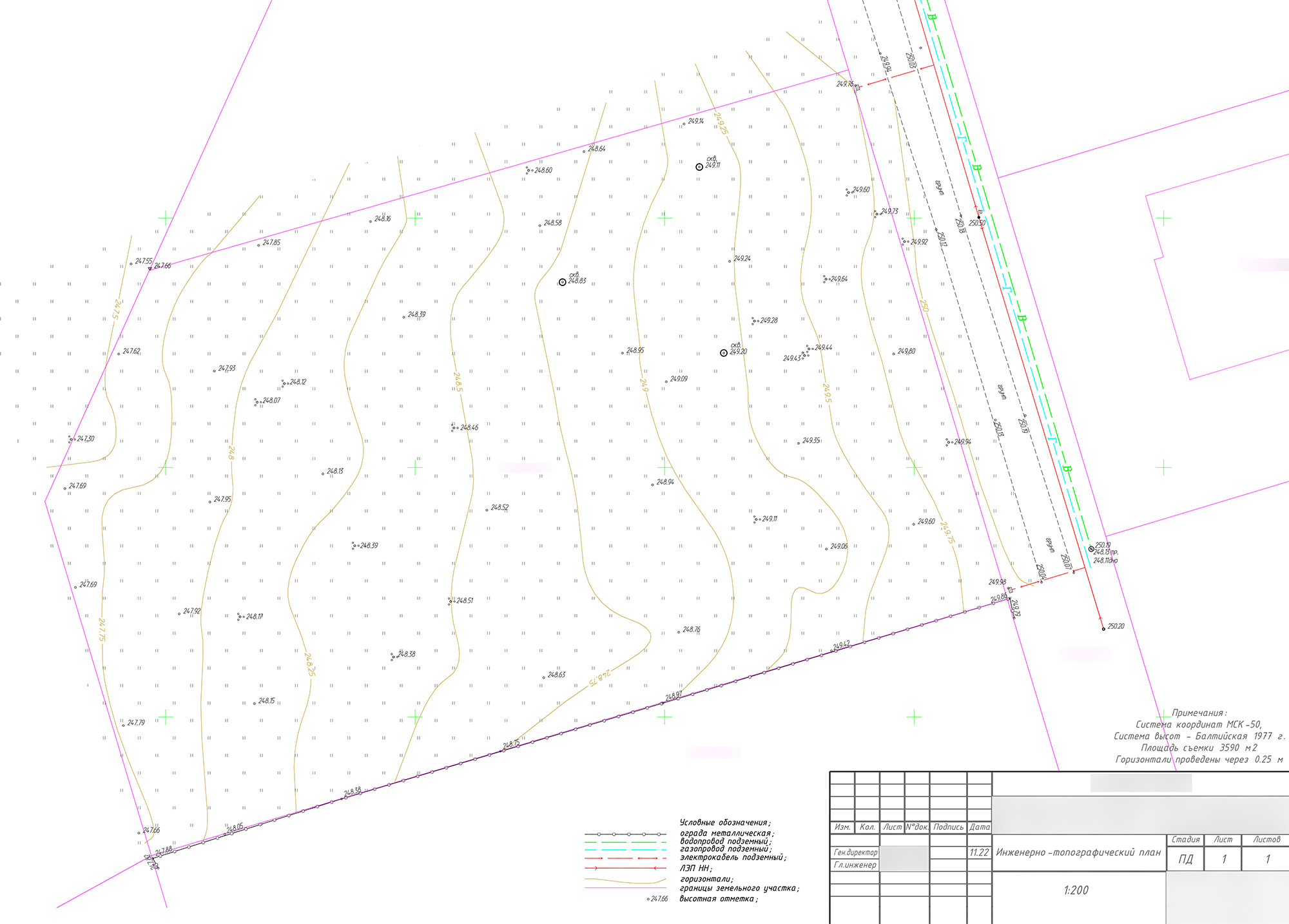The image size is (1289, 924).
Task: Click the point labeled 247.95
Action: (x=222, y=499)
